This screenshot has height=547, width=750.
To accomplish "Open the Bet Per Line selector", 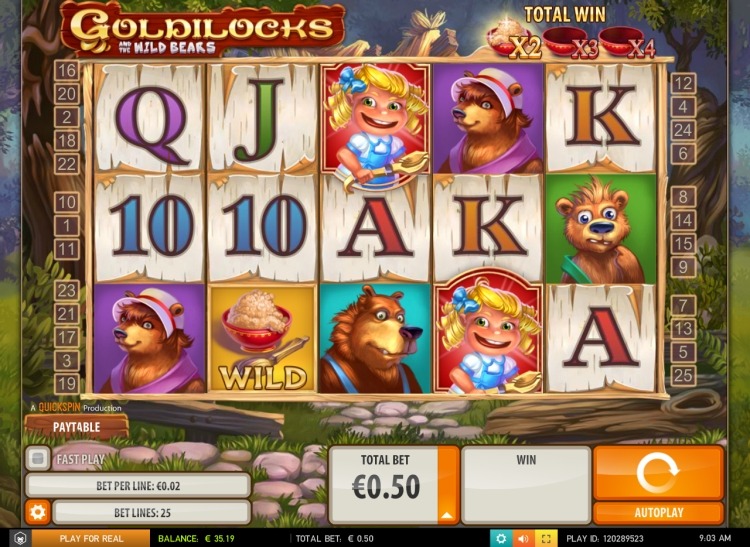I will click(x=138, y=486).
